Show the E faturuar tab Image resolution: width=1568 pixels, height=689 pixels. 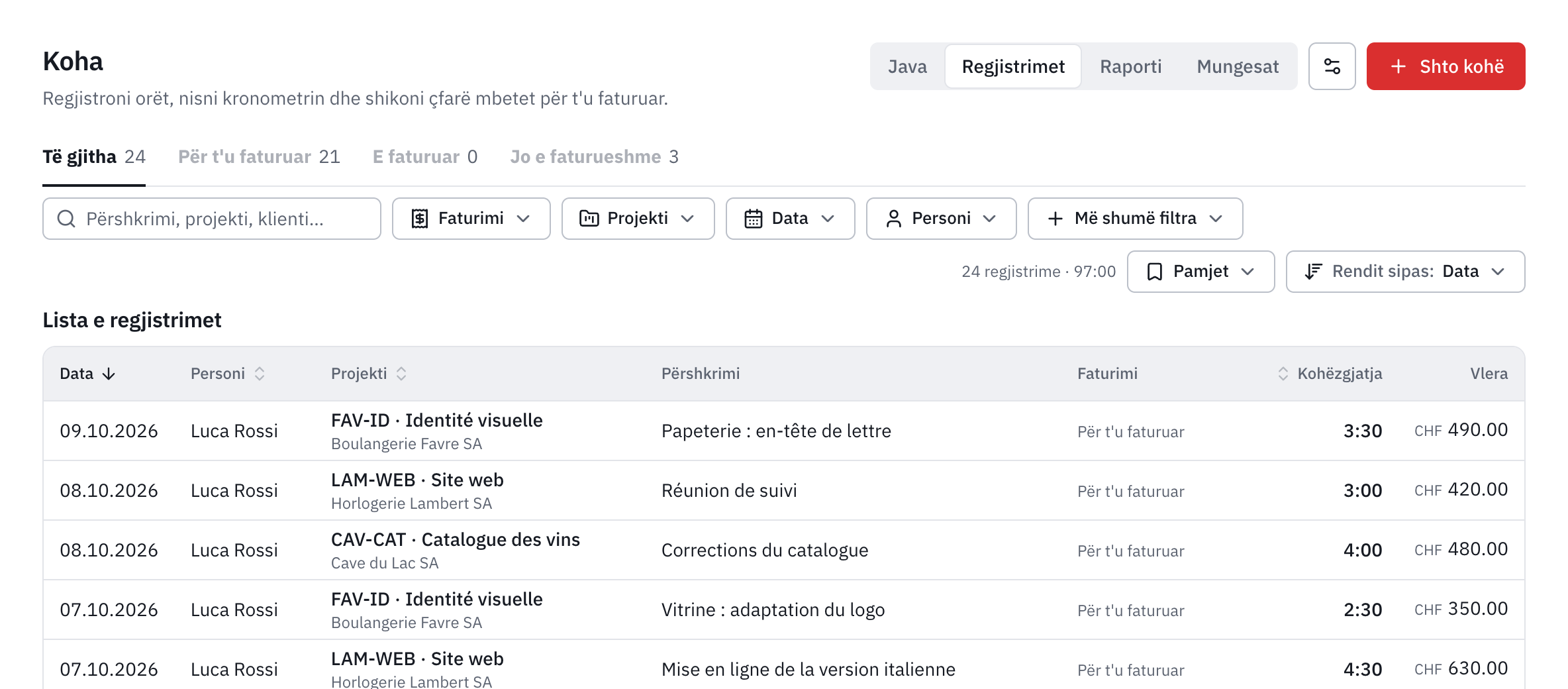pyautogui.click(x=425, y=157)
